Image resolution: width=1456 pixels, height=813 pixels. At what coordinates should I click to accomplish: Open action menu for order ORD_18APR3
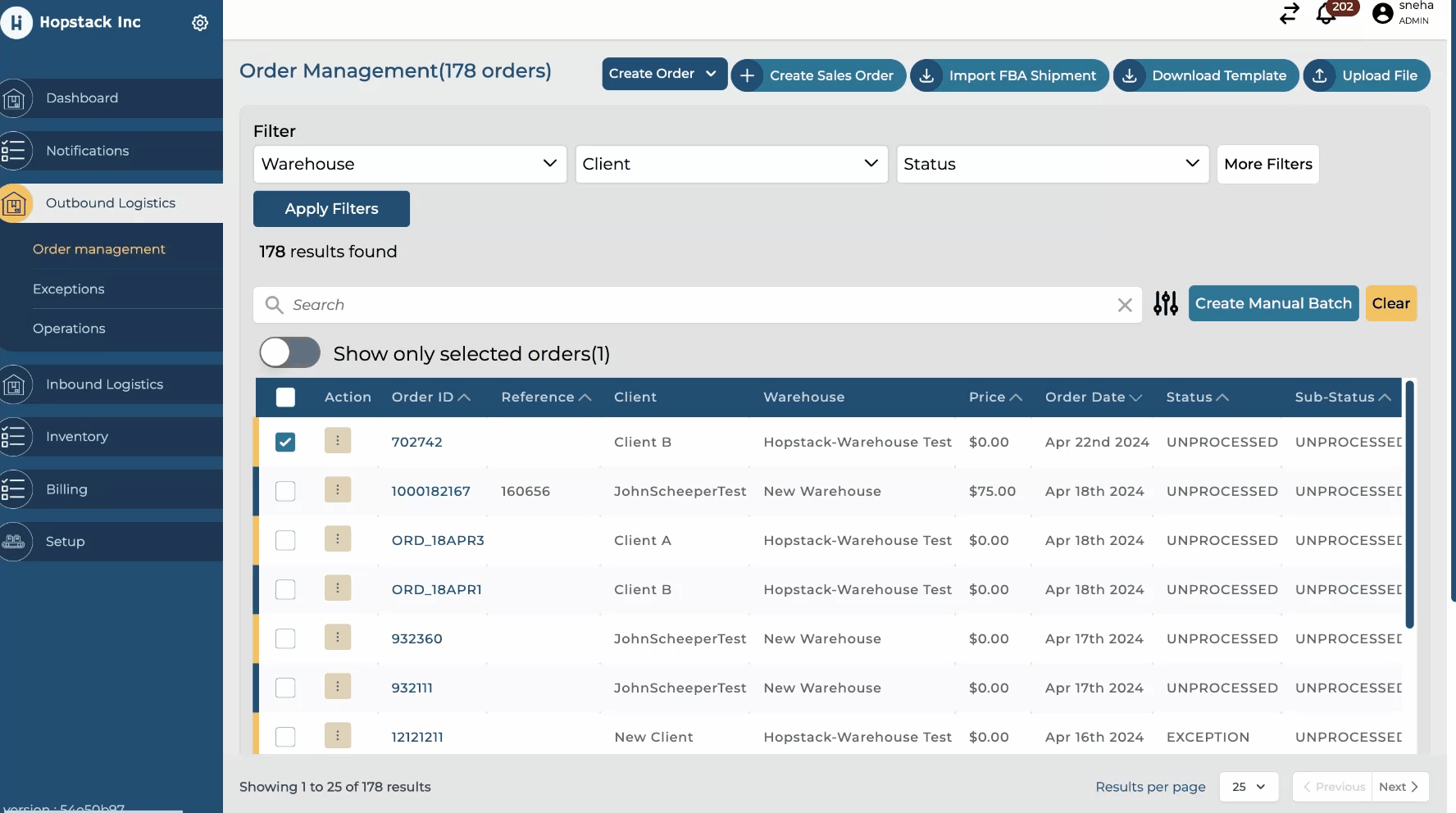point(337,539)
